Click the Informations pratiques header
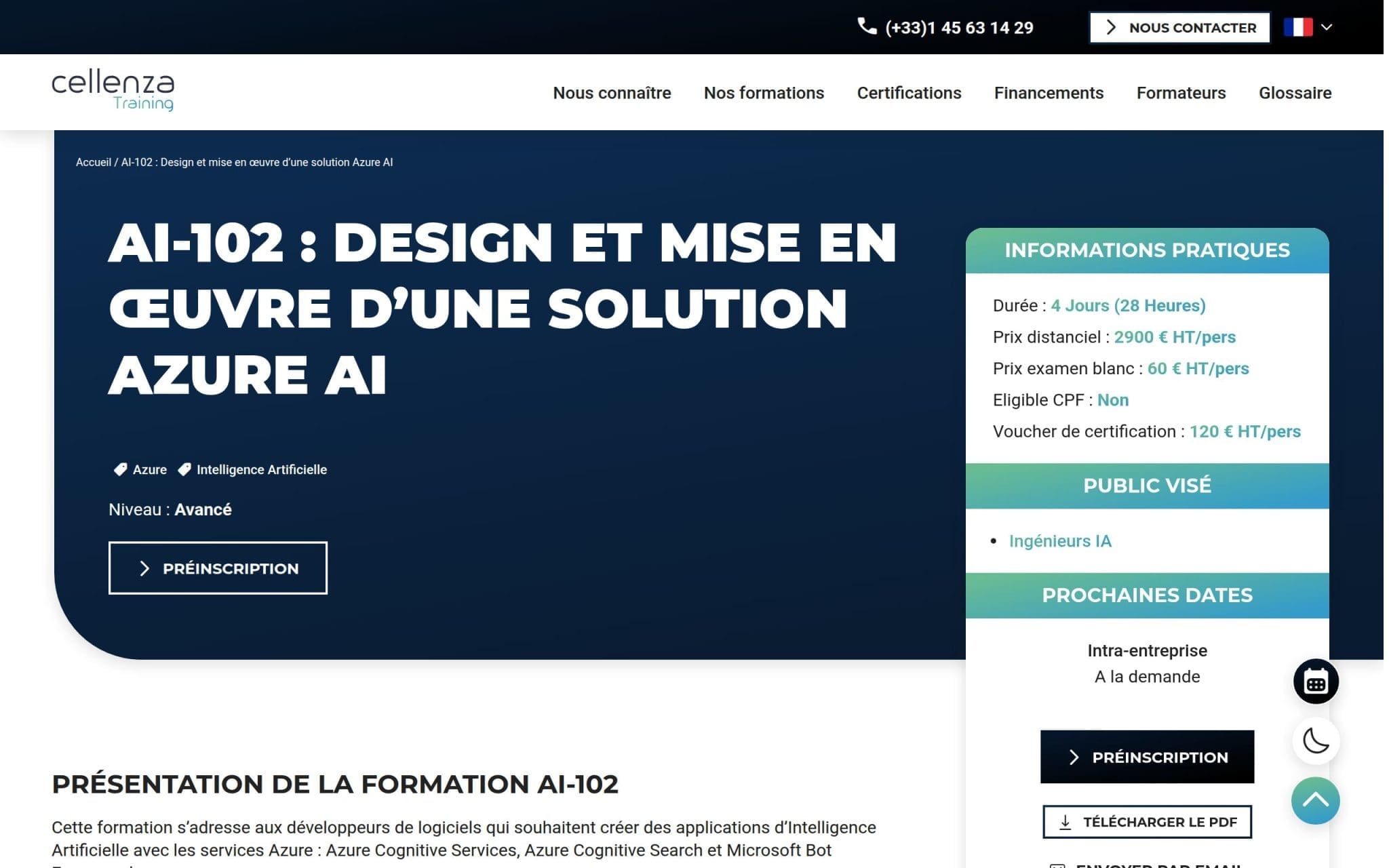This screenshot has width=1389, height=868. [1147, 250]
